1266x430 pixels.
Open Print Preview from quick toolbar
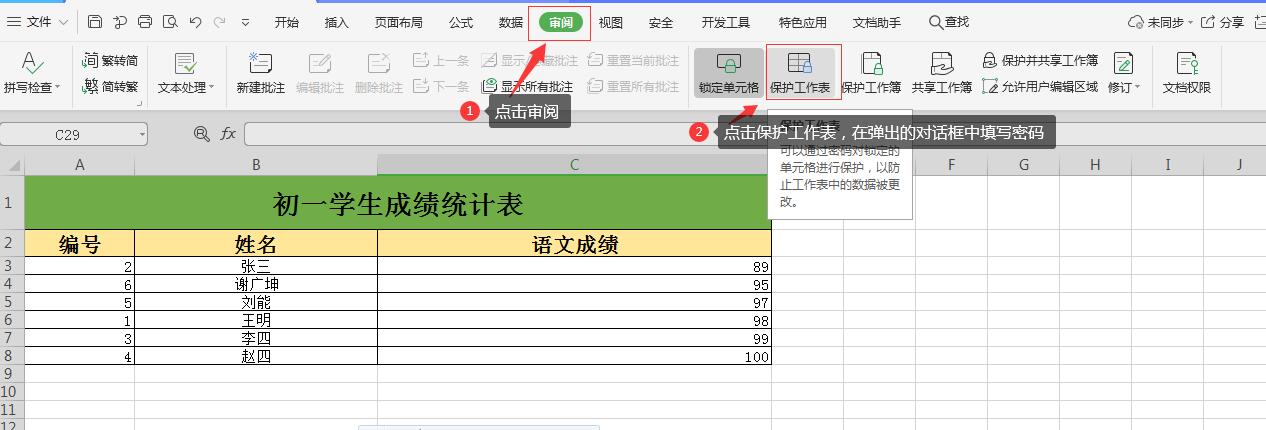pos(170,22)
